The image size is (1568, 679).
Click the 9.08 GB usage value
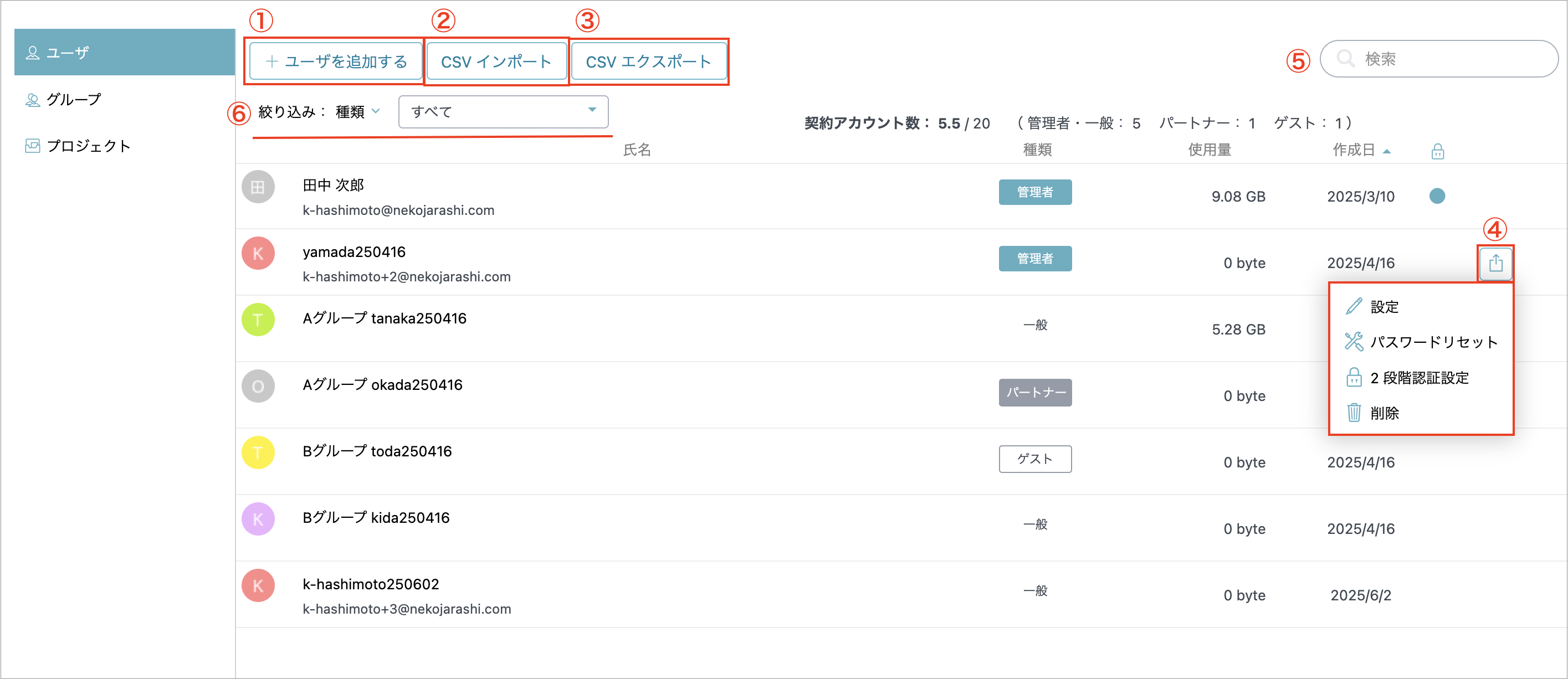tap(1238, 197)
